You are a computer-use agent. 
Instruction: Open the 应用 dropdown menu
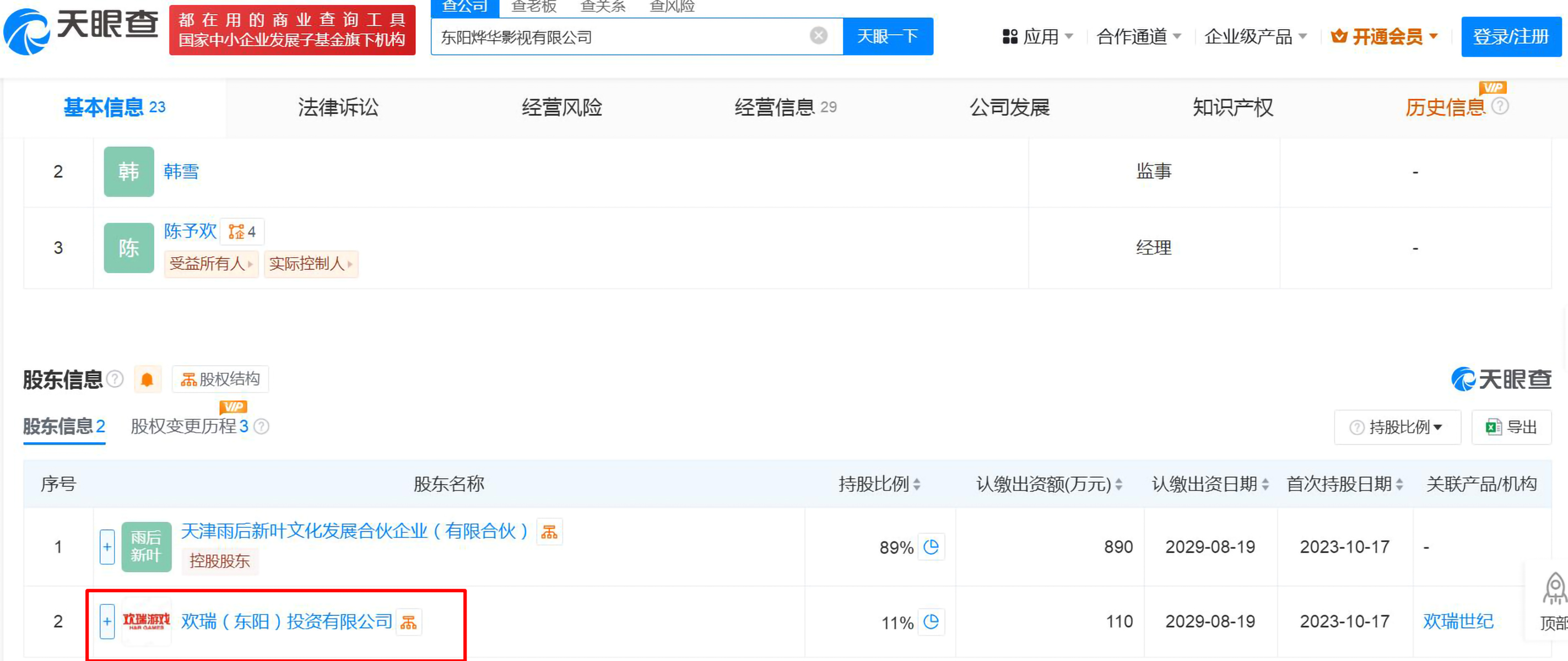1038,36
